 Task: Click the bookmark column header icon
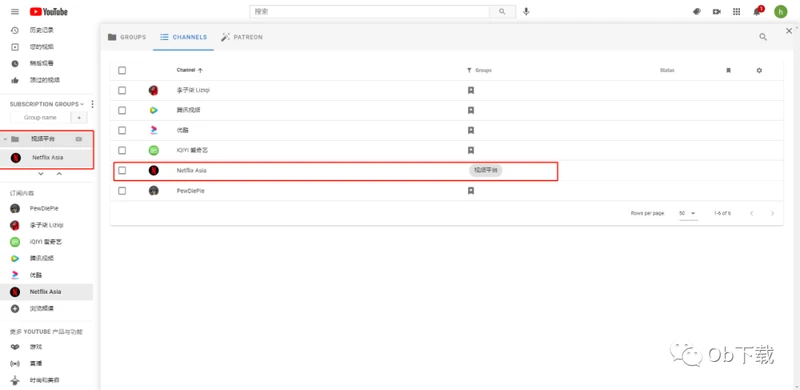pyautogui.click(x=728, y=70)
